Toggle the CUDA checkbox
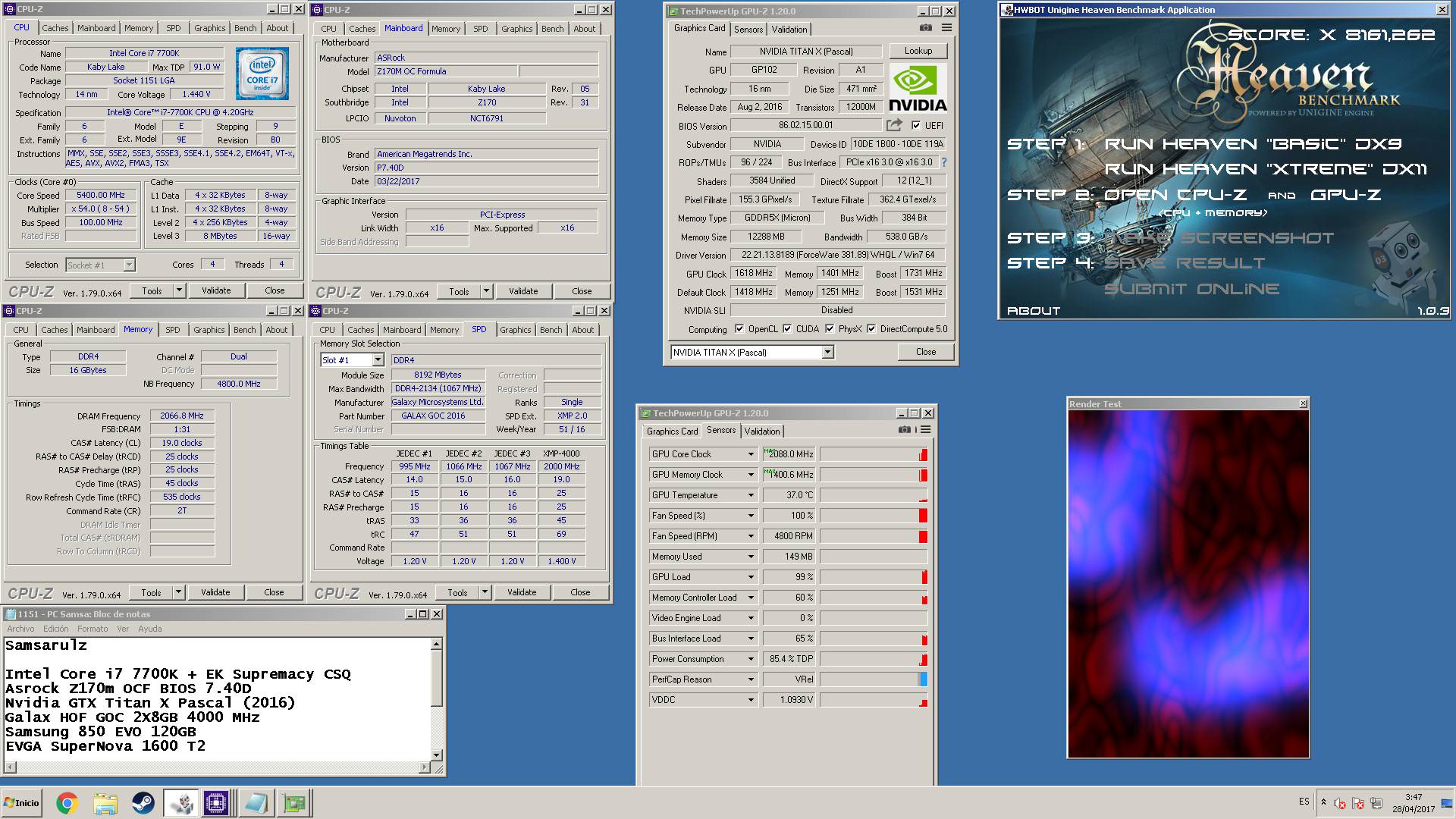 [x=787, y=328]
